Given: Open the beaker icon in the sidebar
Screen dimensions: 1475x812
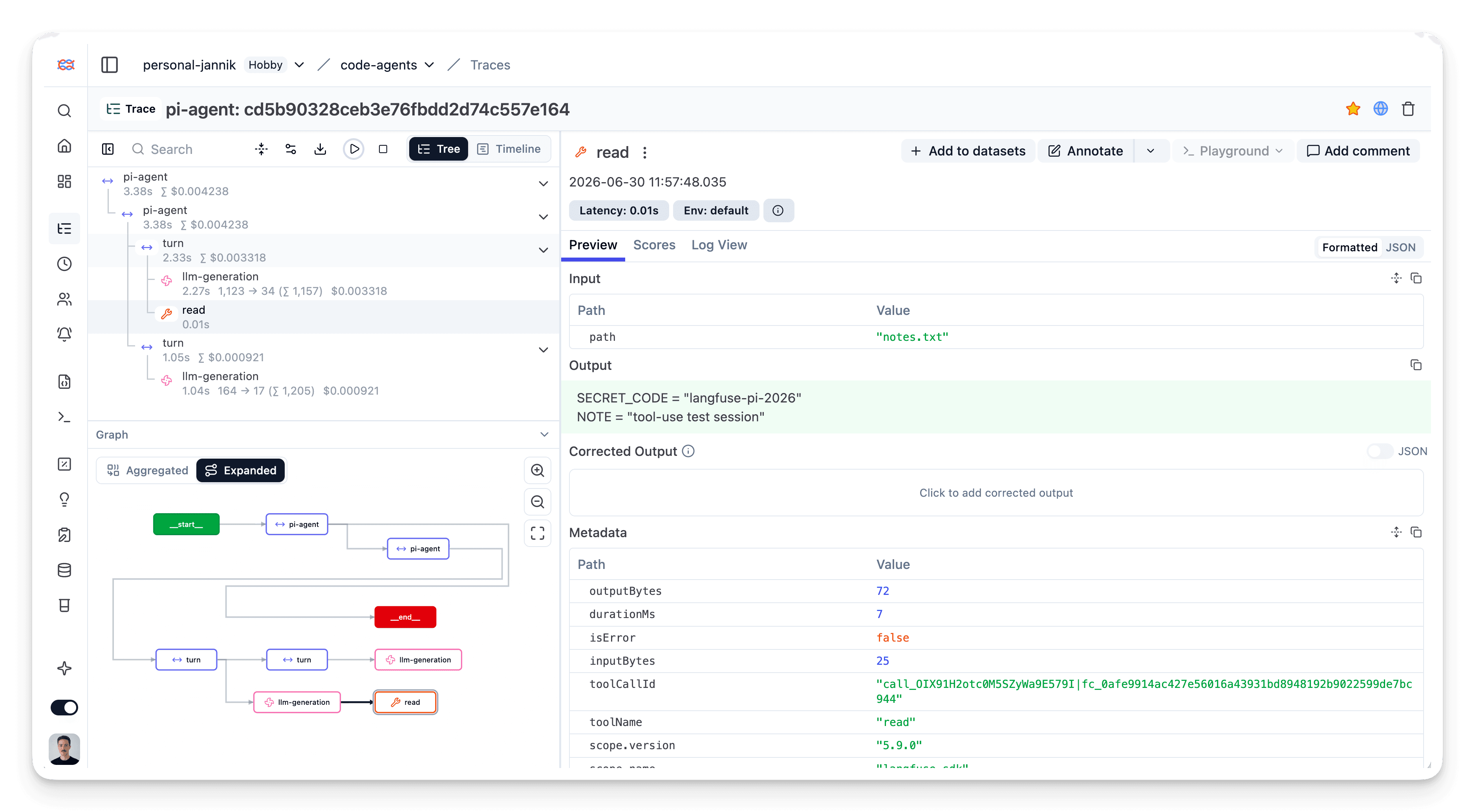Looking at the screenshot, I should point(65,605).
